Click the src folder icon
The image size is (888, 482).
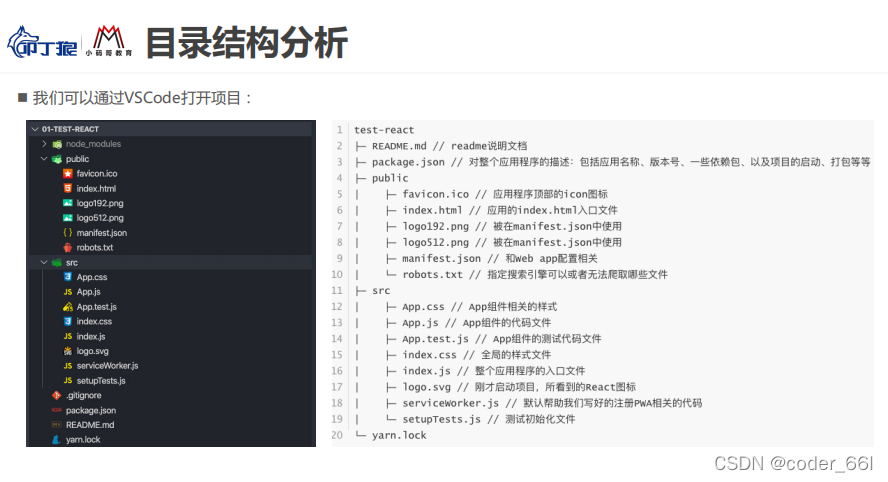(x=57, y=263)
